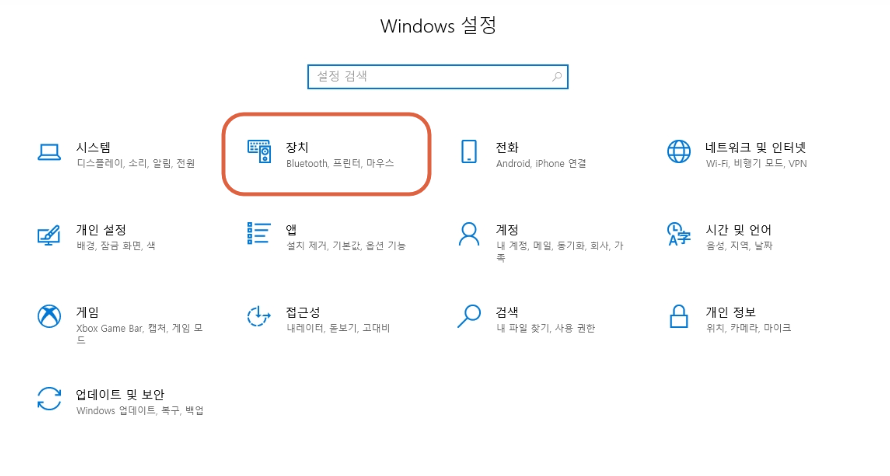The width and height of the screenshot is (890, 476).
Task: Click the 앱 list icon
Action: tap(258, 233)
